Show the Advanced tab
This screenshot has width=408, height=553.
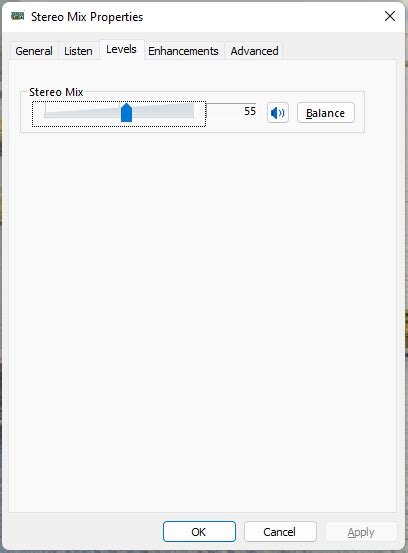(x=254, y=51)
